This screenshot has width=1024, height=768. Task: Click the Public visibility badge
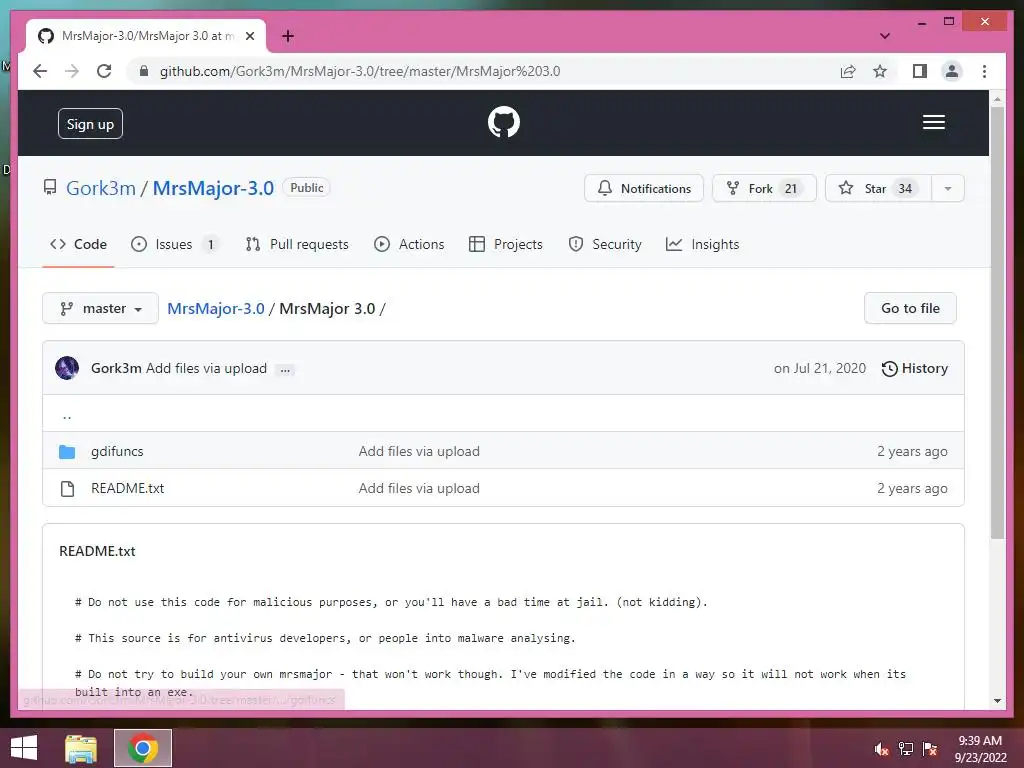307,187
